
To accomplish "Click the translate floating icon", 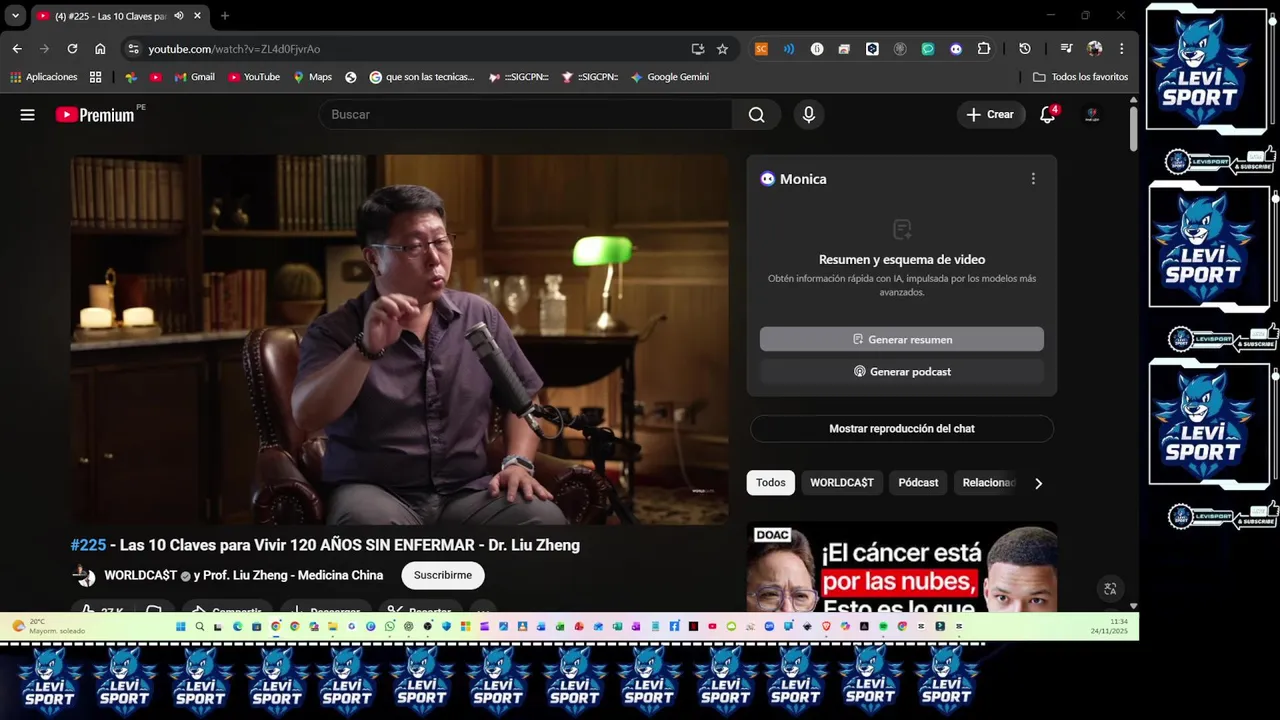I will (x=1109, y=589).
